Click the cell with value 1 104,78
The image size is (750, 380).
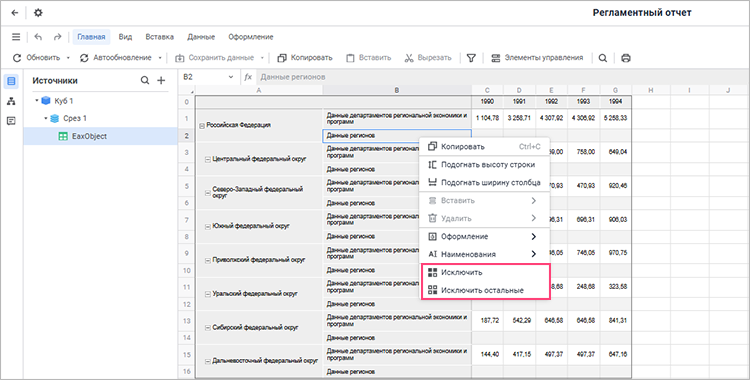[487, 118]
